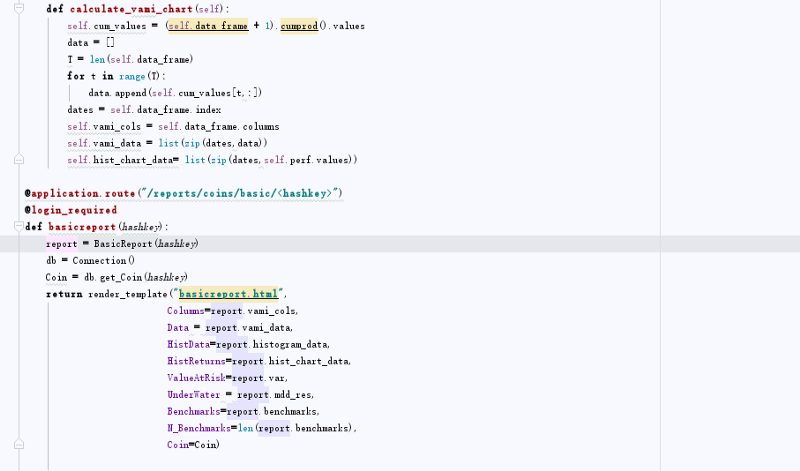
Task: Click fold end marker beside hist_chart_data line
Action: pyautogui.click(x=18, y=160)
